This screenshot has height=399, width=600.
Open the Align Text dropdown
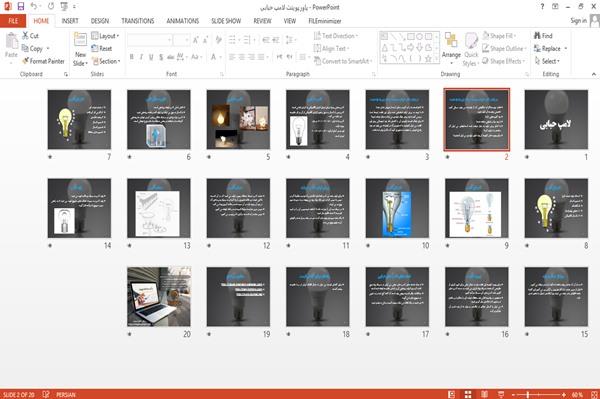coord(331,49)
